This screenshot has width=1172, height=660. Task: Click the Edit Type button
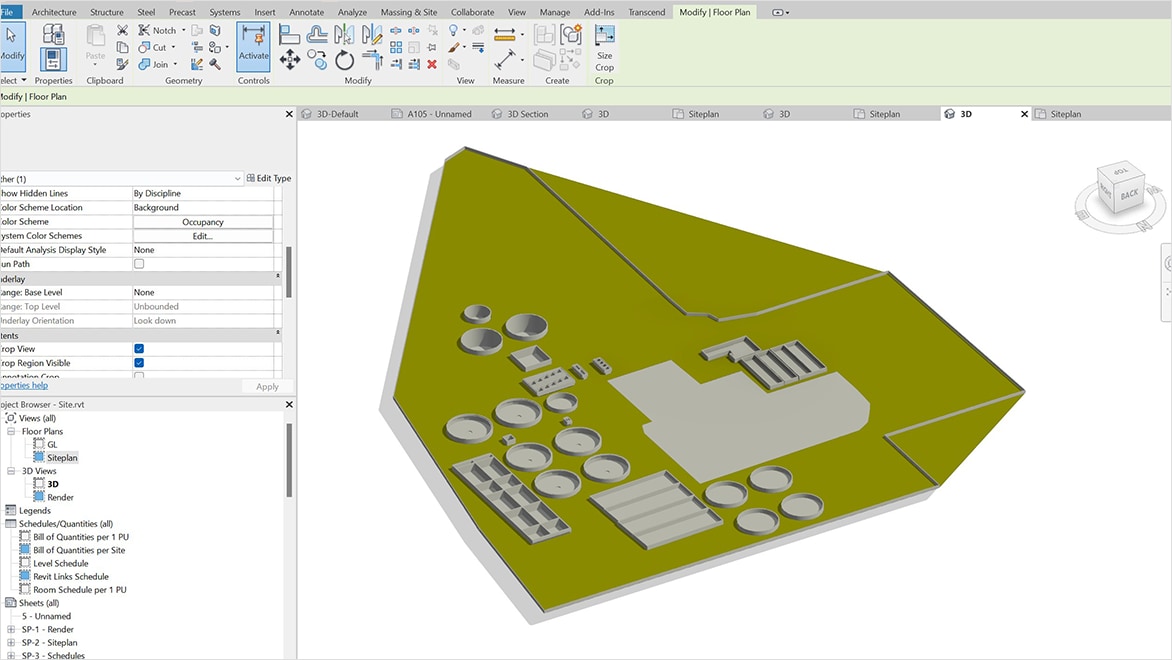pyautogui.click(x=268, y=177)
